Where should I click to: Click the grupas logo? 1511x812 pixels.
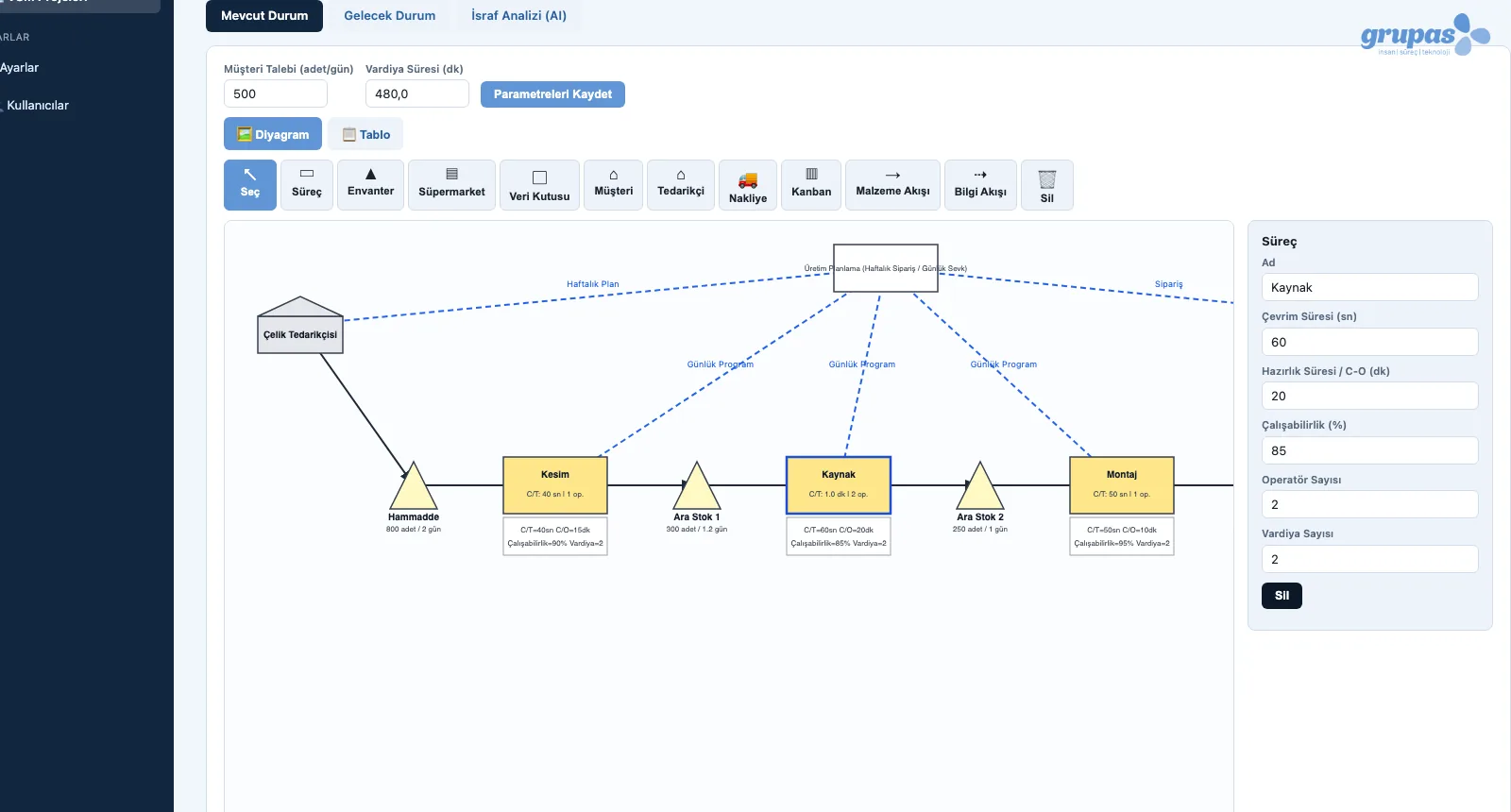click(x=1425, y=36)
